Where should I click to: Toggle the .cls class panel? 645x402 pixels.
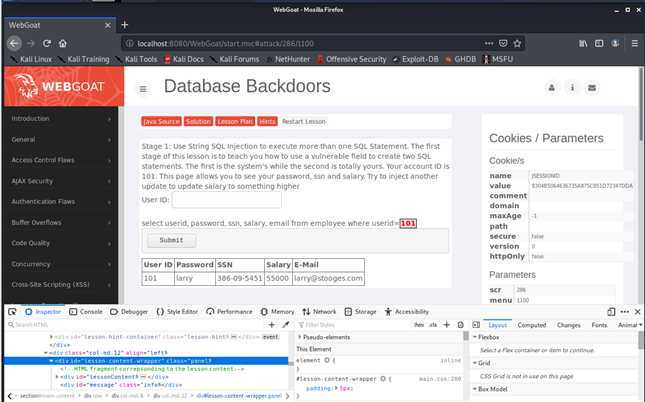[433, 325]
